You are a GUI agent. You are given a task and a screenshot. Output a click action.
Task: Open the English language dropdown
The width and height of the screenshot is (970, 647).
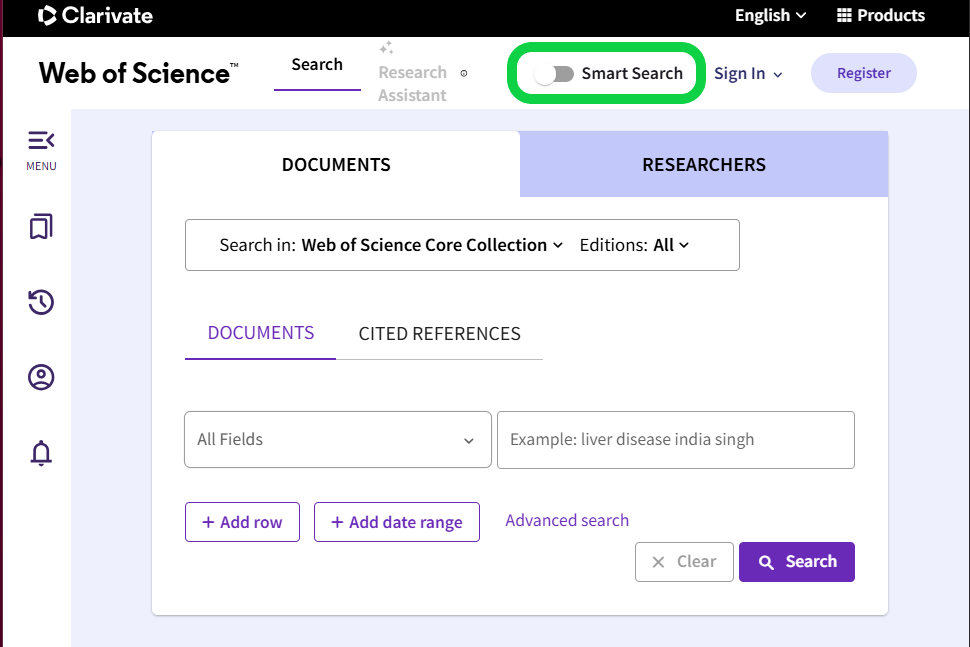[769, 15]
